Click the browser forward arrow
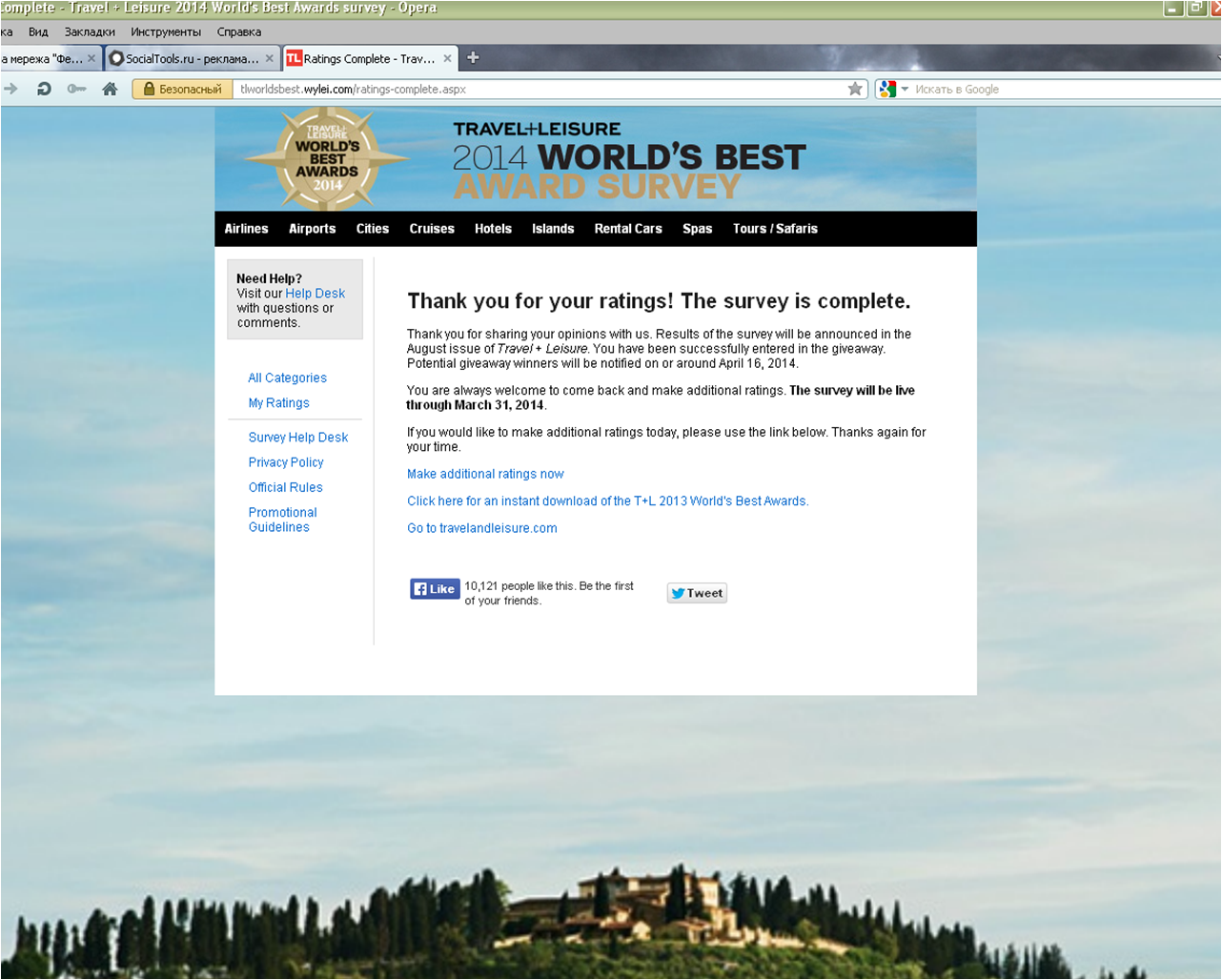 [11, 89]
